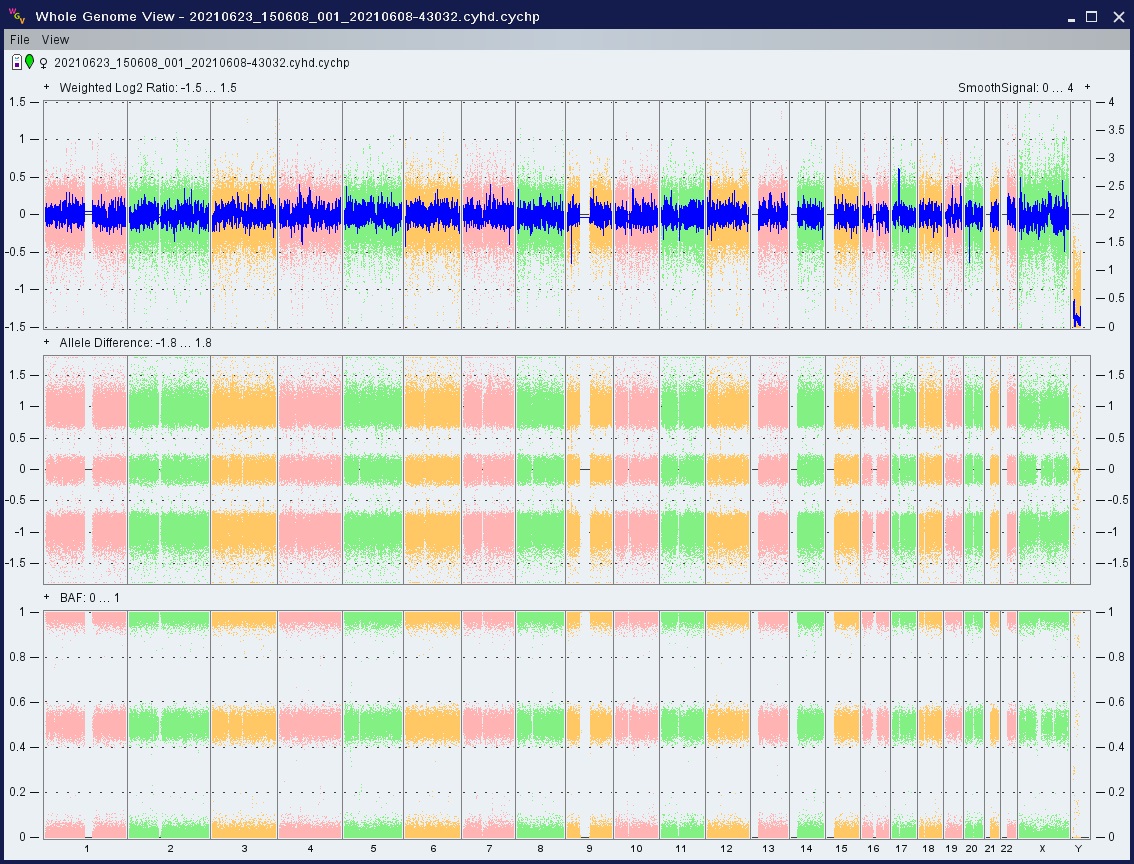Screen dimensions: 1134x864
Task: Click the WGV app logo in title bar
Action: (17, 16)
